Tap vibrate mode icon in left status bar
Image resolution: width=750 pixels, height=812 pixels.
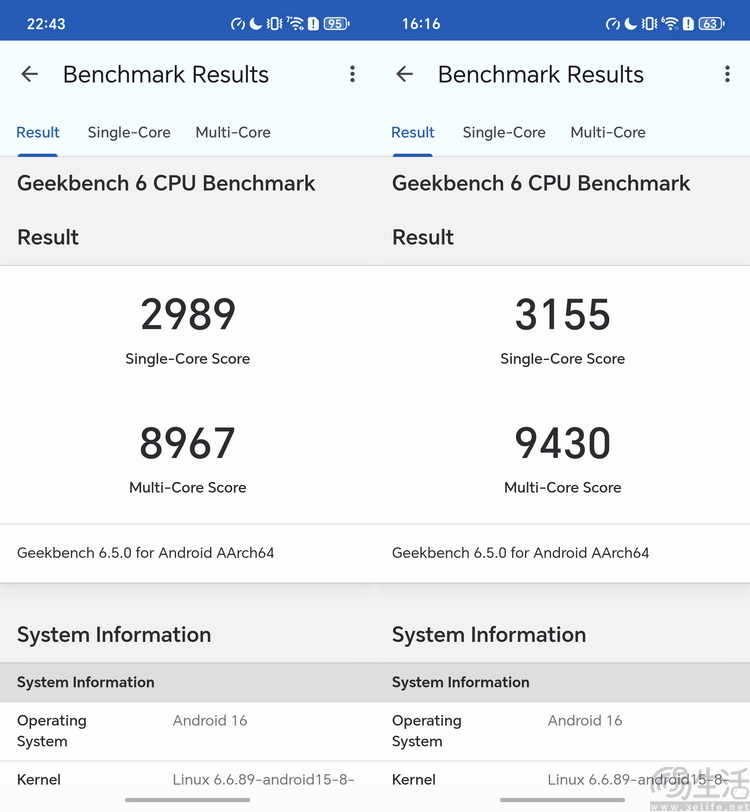(x=275, y=24)
